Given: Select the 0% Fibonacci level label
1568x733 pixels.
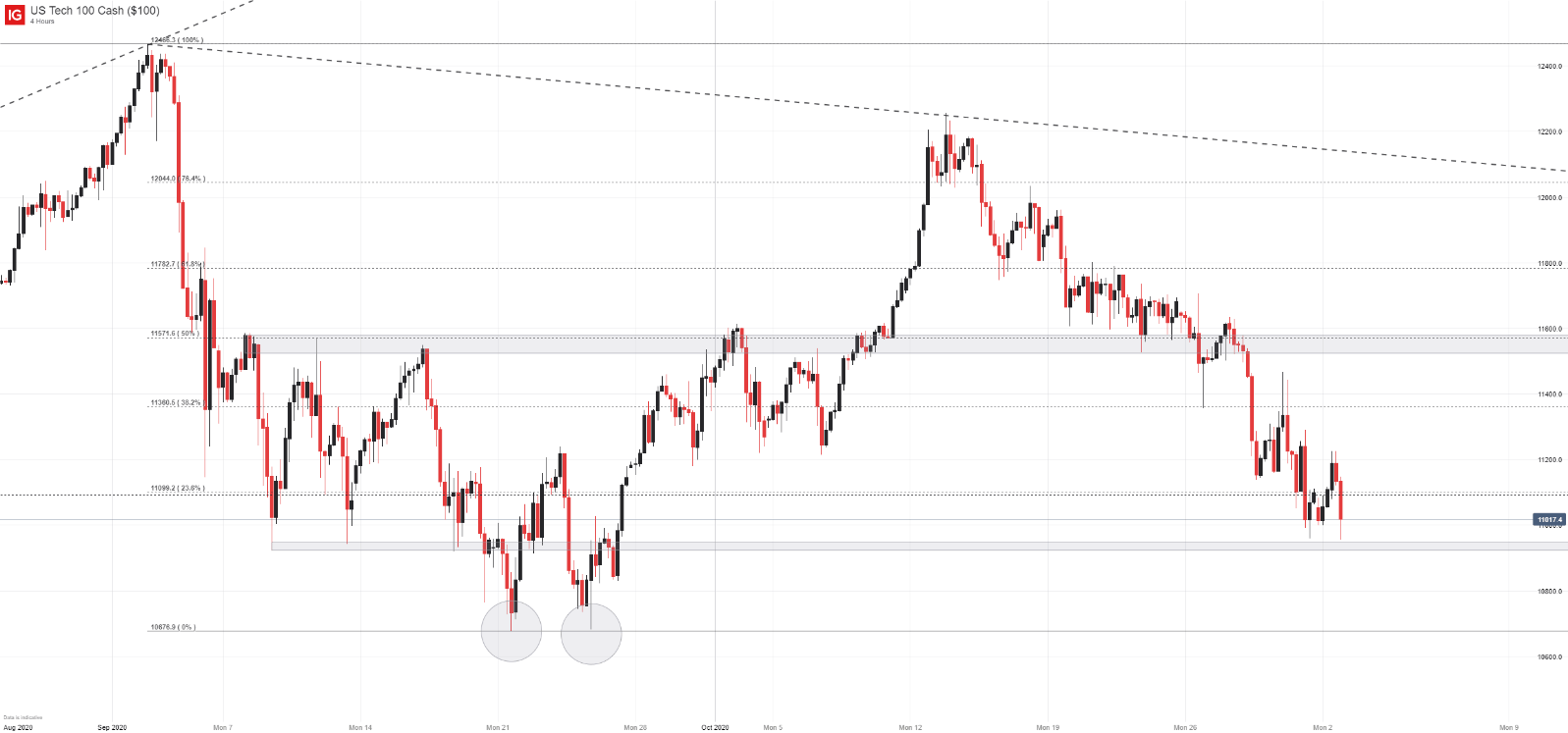Looking at the screenshot, I should (x=173, y=627).
